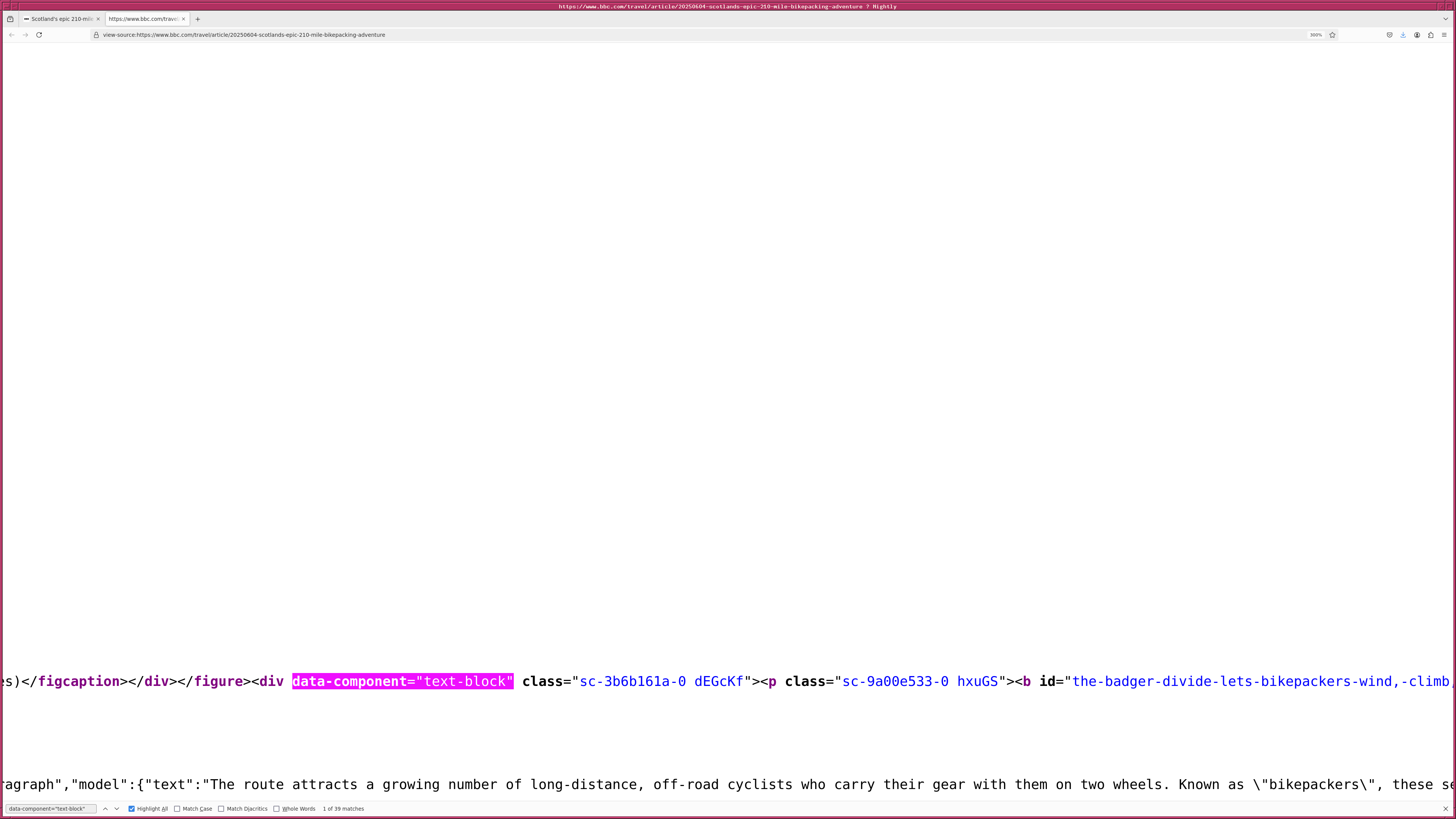The image size is (1456, 819).
Task: Open Firefox View icon in tab bar
Action: (10, 19)
